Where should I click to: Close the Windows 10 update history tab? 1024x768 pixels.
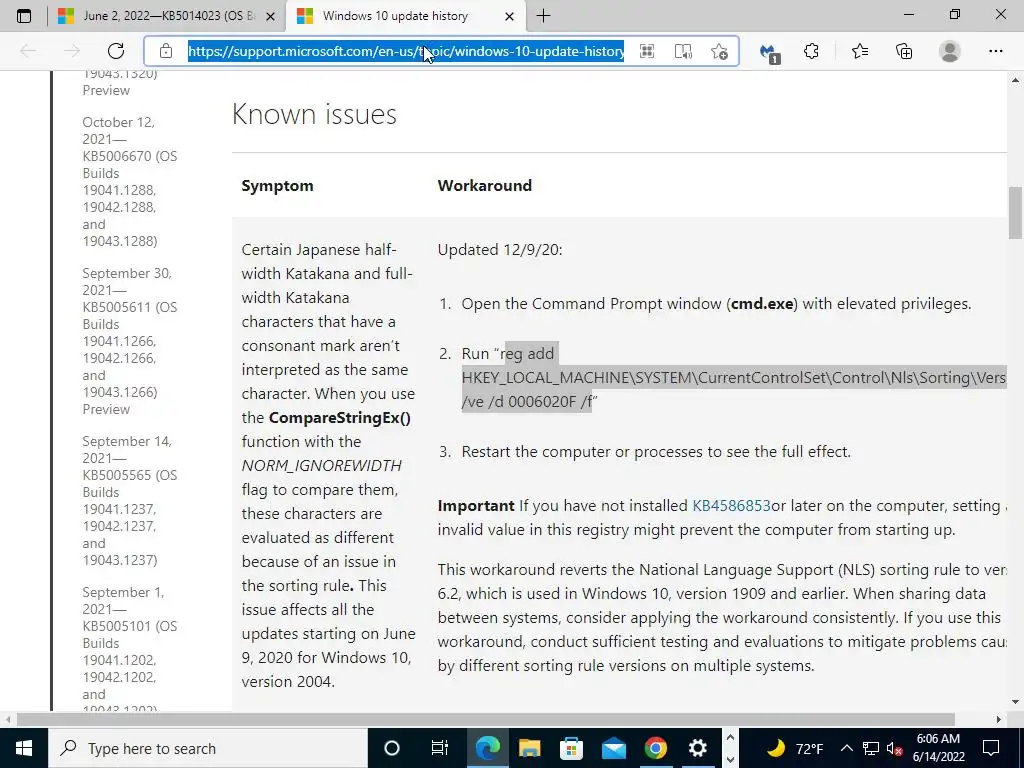coord(510,16)
